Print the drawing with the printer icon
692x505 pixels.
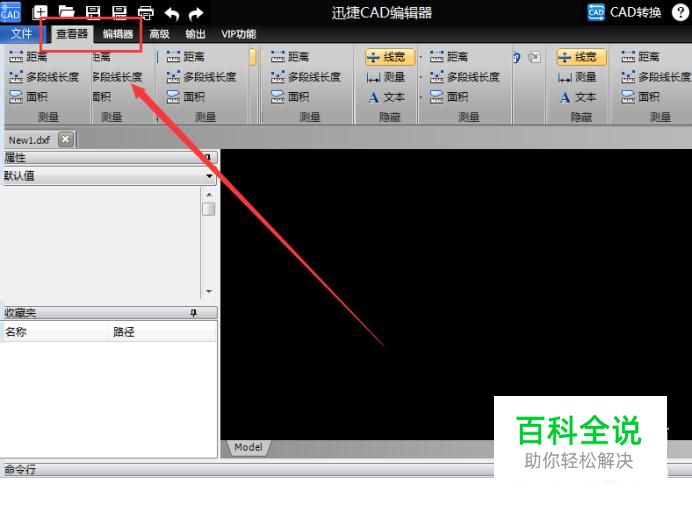coord(146,13)
